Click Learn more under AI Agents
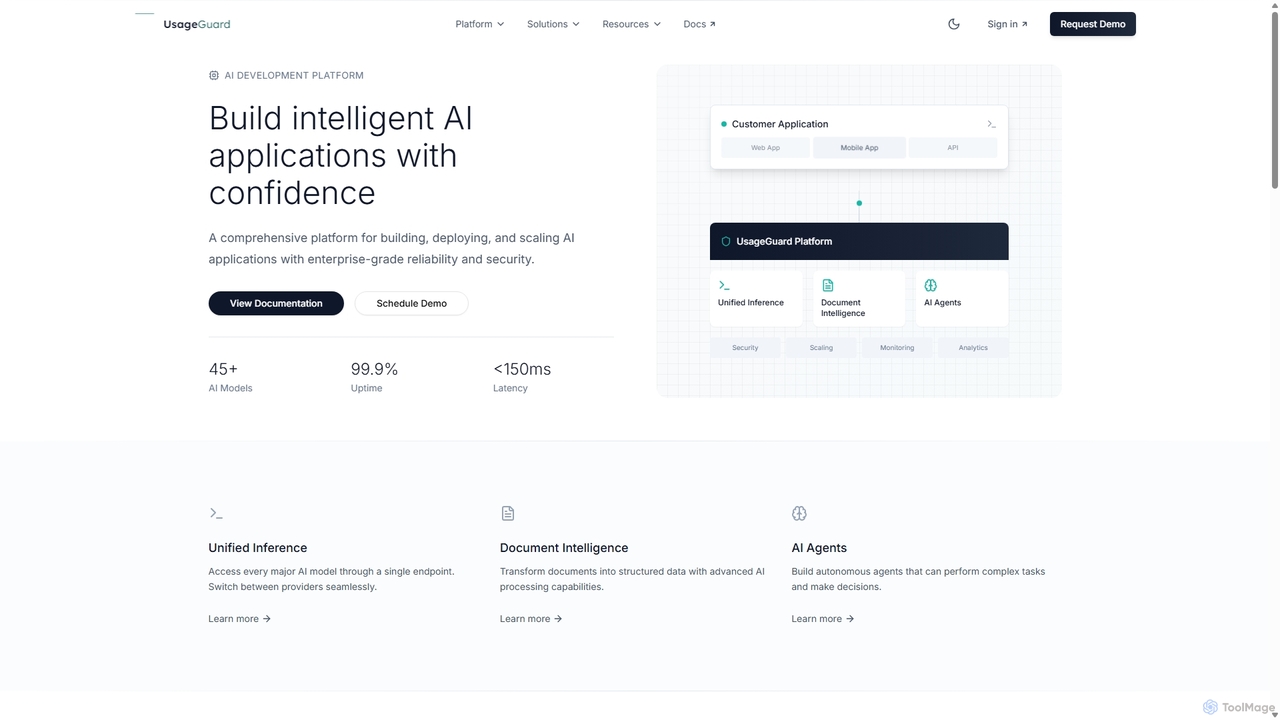The height and width of the screenshot is (720, 1280). pos(823,619)
